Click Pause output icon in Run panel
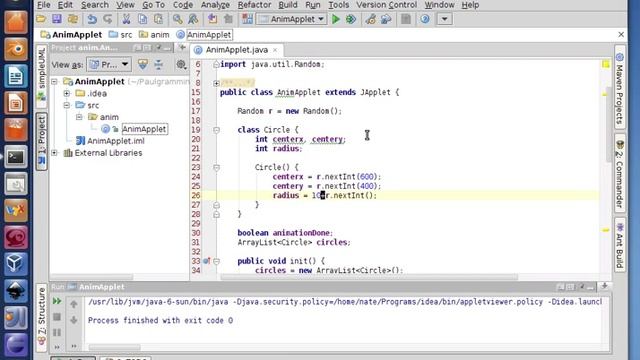Viewport: 640px width, 360px height. [x=57, y=332]
